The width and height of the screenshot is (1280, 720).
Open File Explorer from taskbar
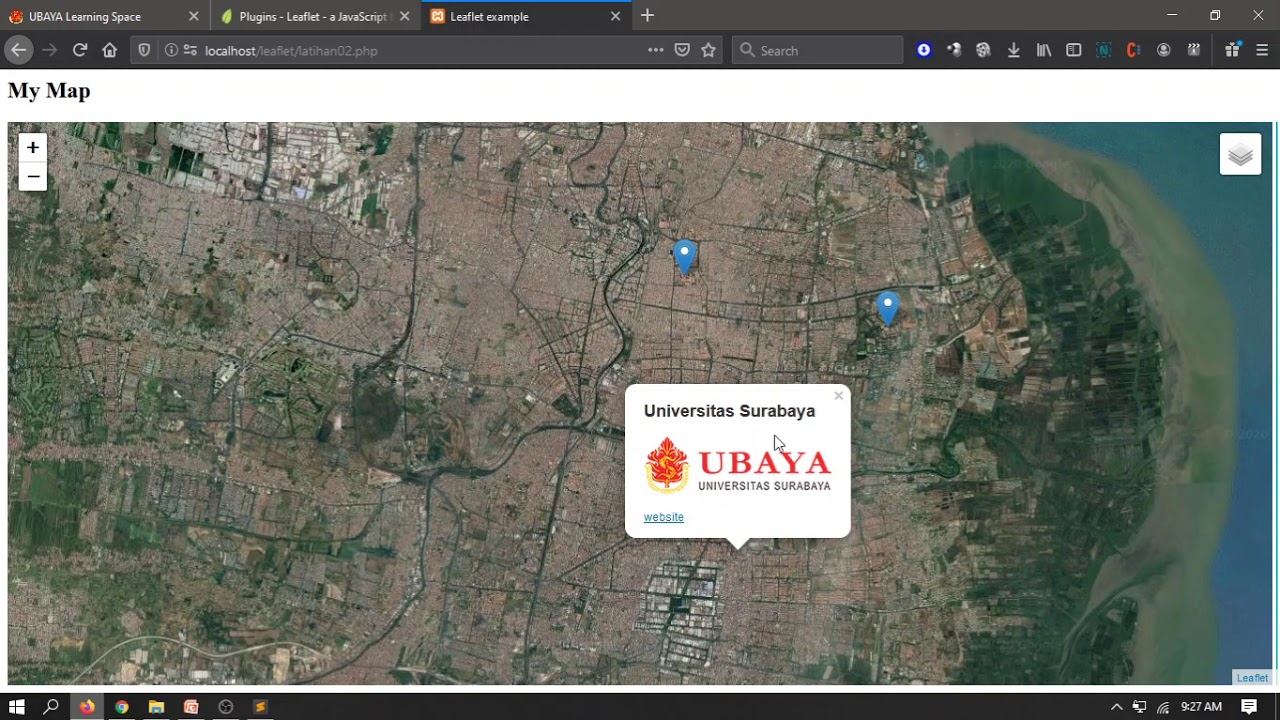tap(156, 707)
